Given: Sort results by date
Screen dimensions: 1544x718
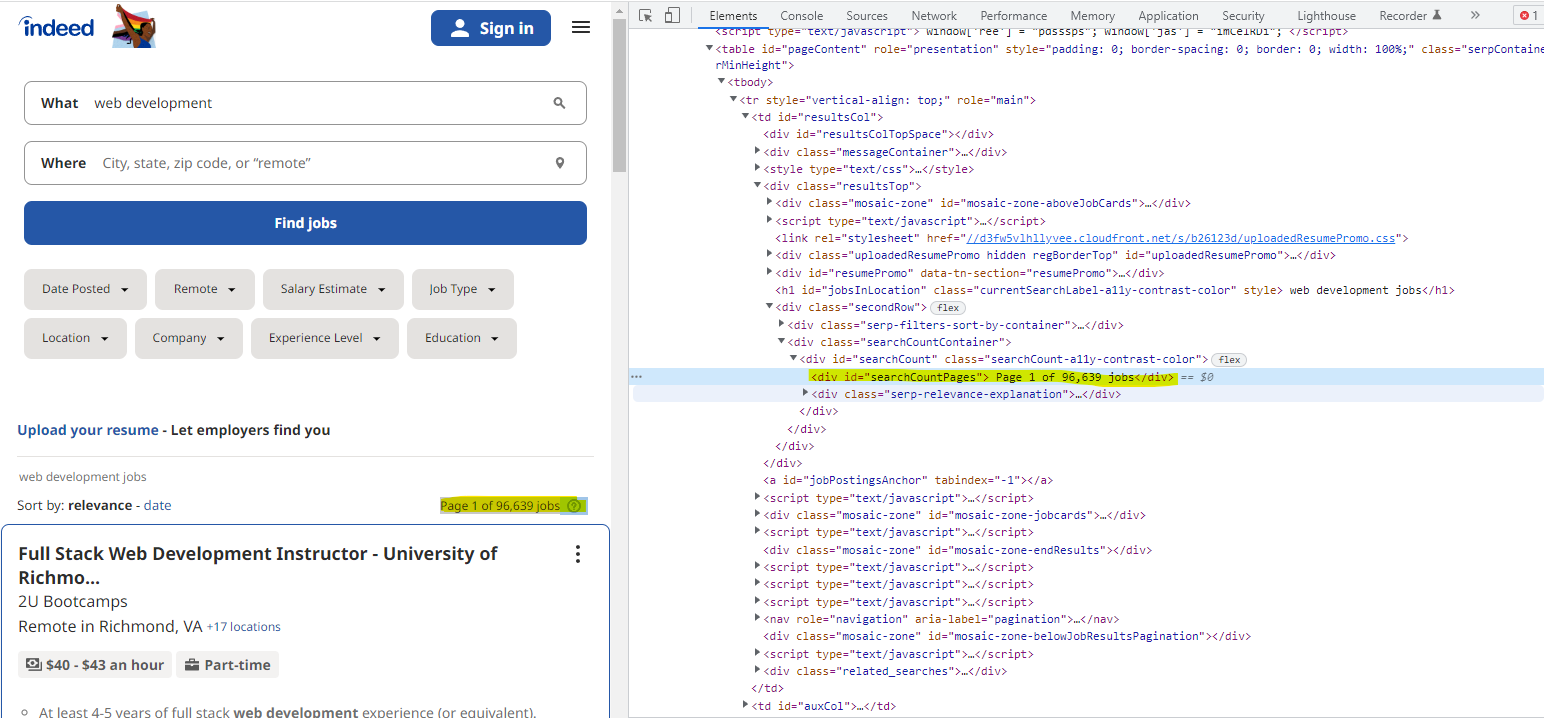Looking at the screenshot, I should point(157,506).
